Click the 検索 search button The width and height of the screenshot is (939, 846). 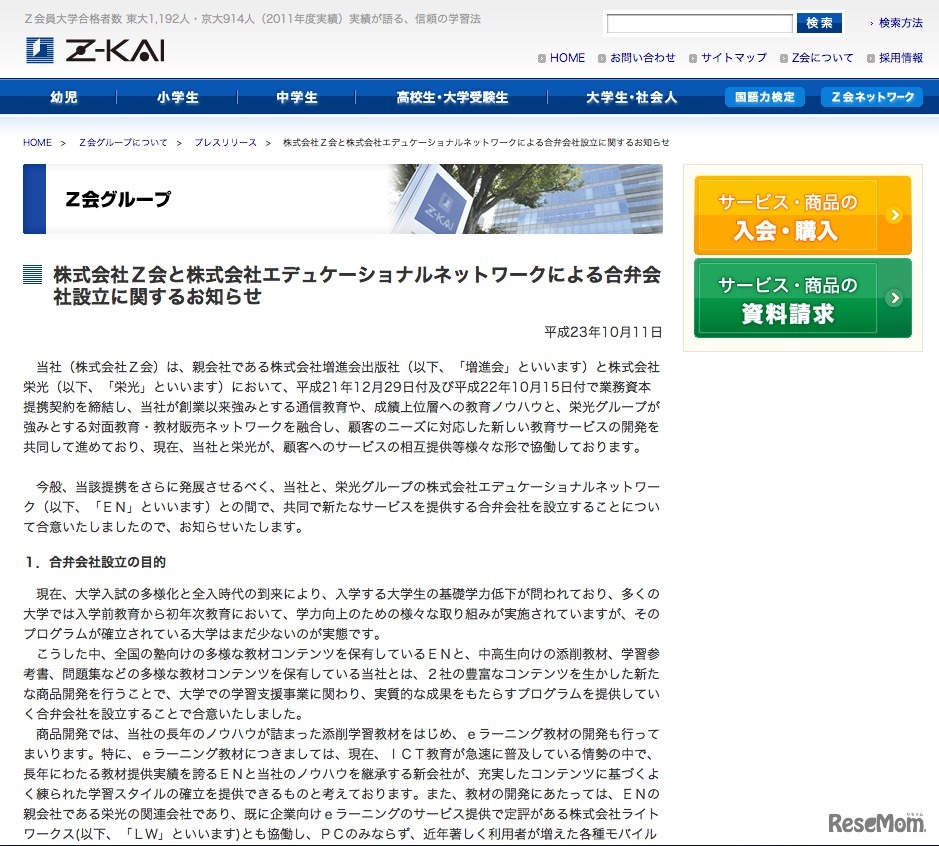(819, 23)
